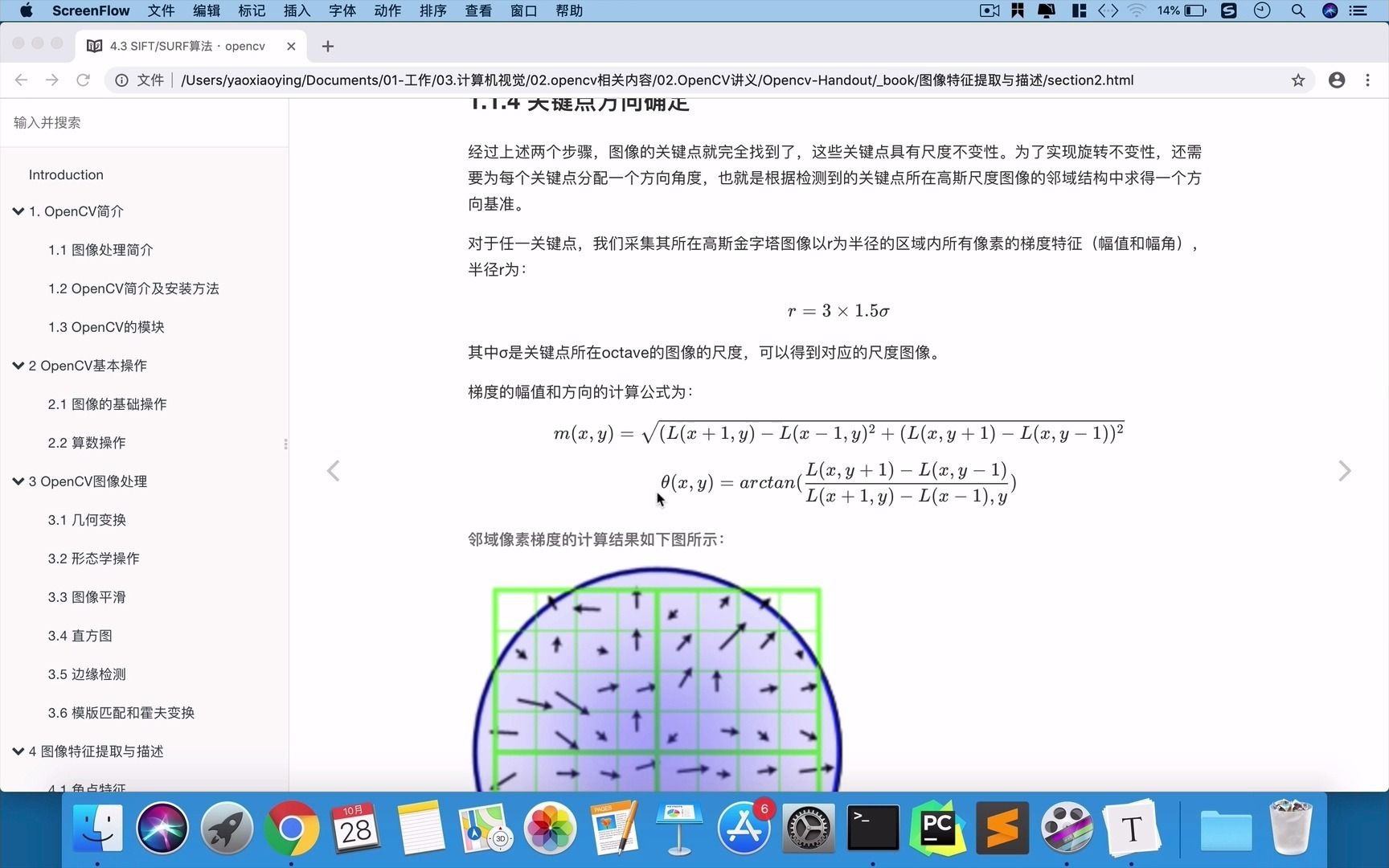Open the Introduction page link
The height and width of the screenshot is (868, 1389).
66,174
